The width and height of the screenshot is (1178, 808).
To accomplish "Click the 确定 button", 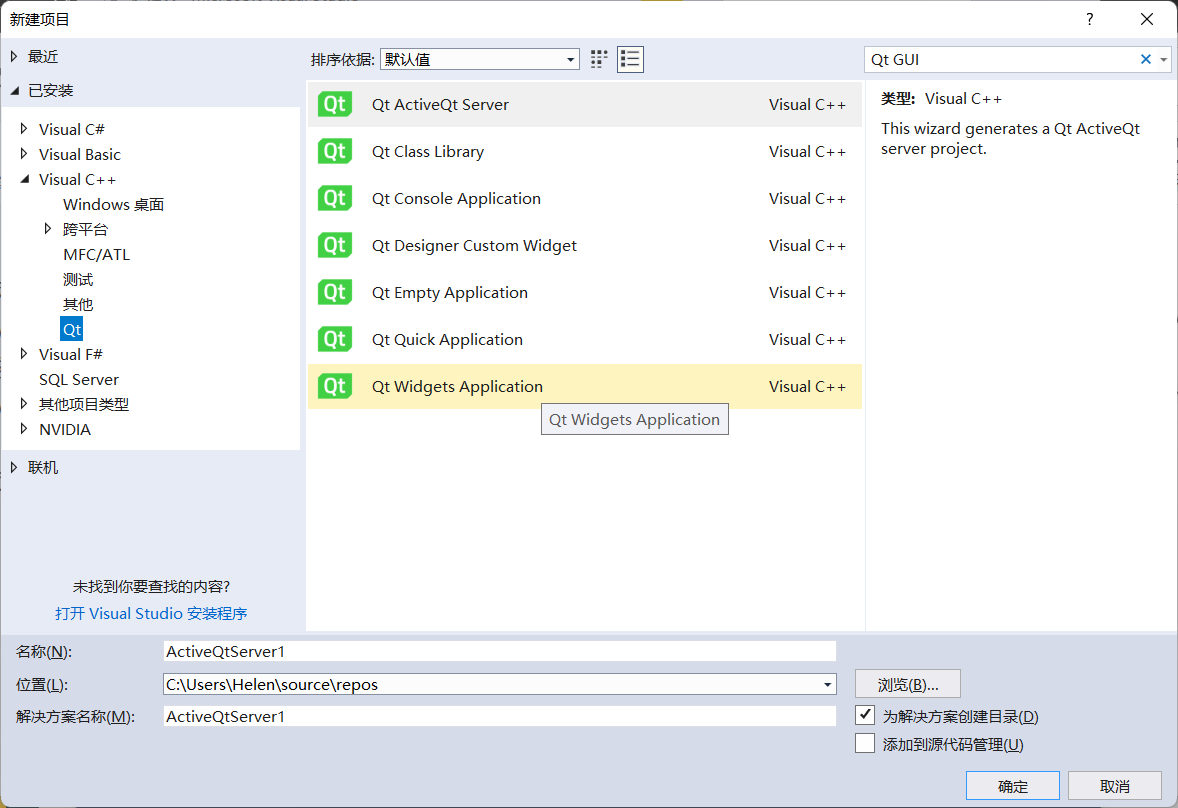I will pyautogui.click(x=1013, y=785).
